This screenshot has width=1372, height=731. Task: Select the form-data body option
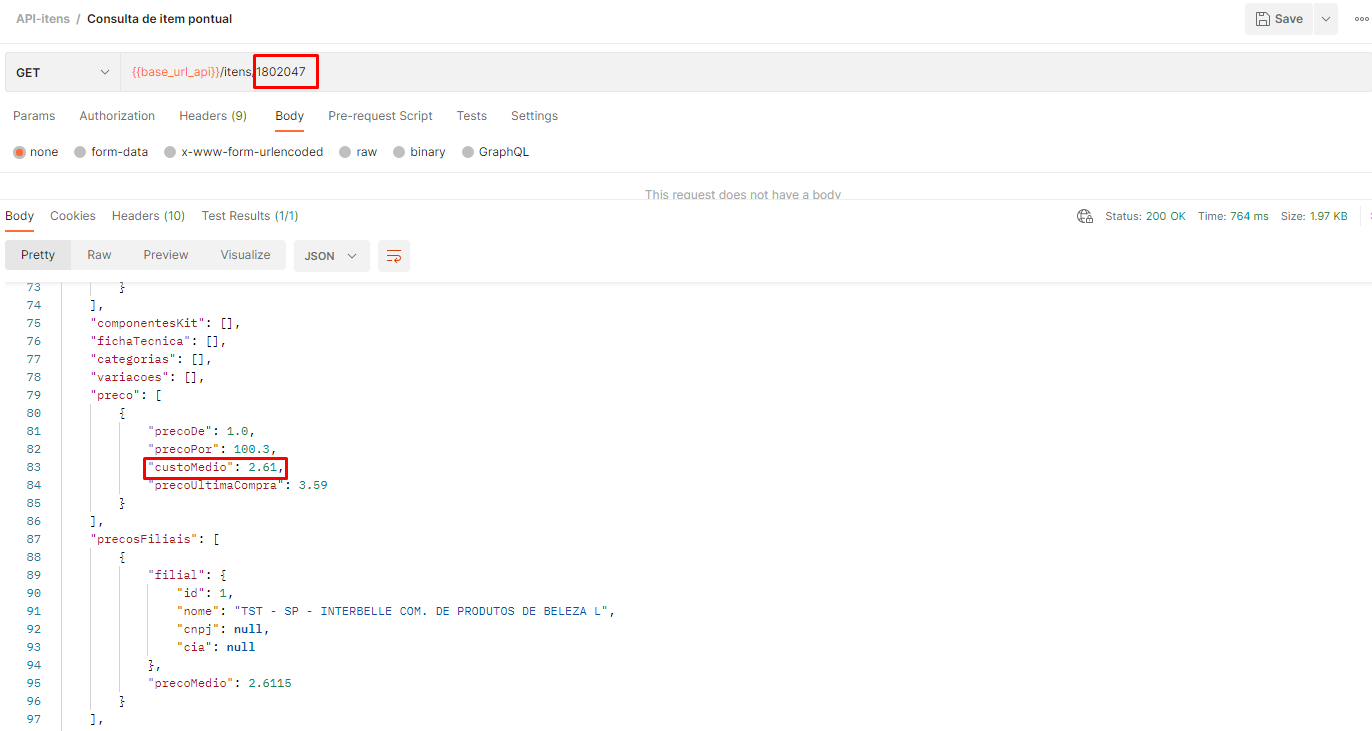(x=111, y=152)
